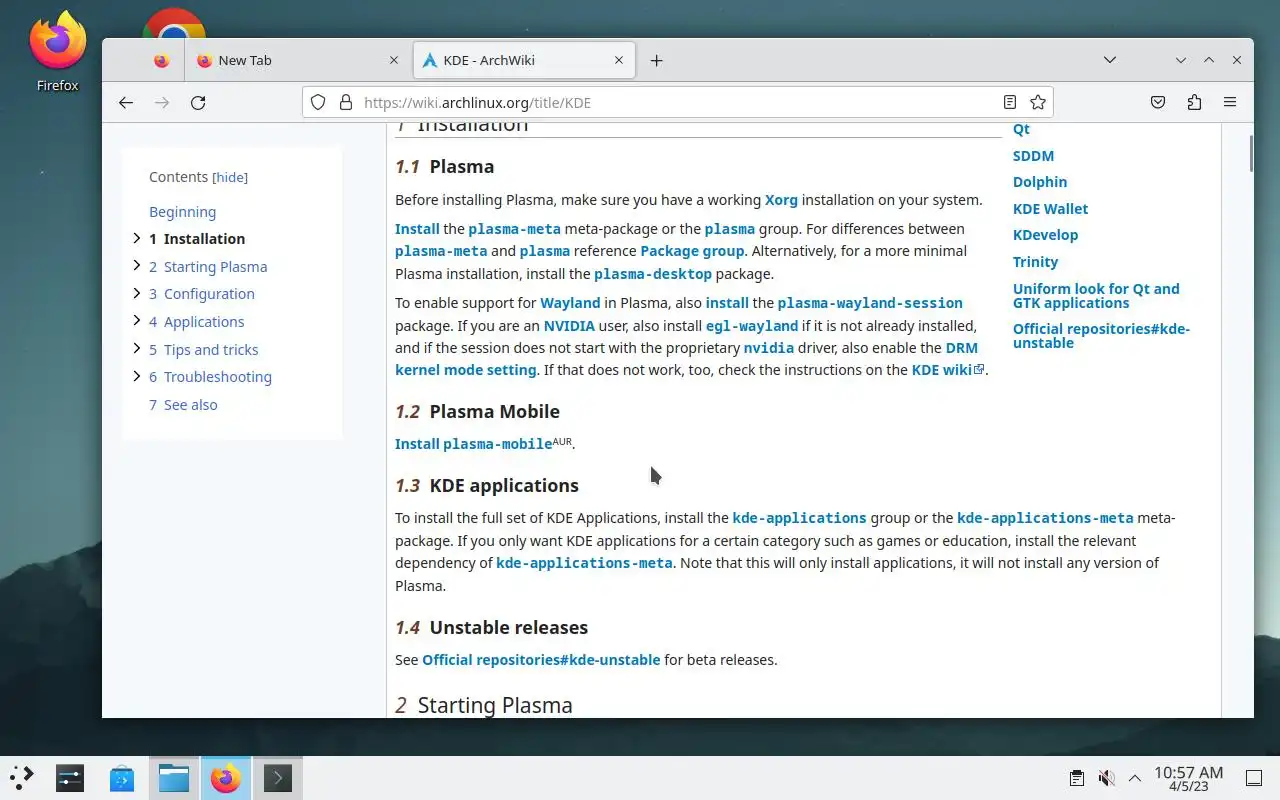Go to Beginning in contents
The height and width of the screenshot is (800, 1280).
(182, 212)
